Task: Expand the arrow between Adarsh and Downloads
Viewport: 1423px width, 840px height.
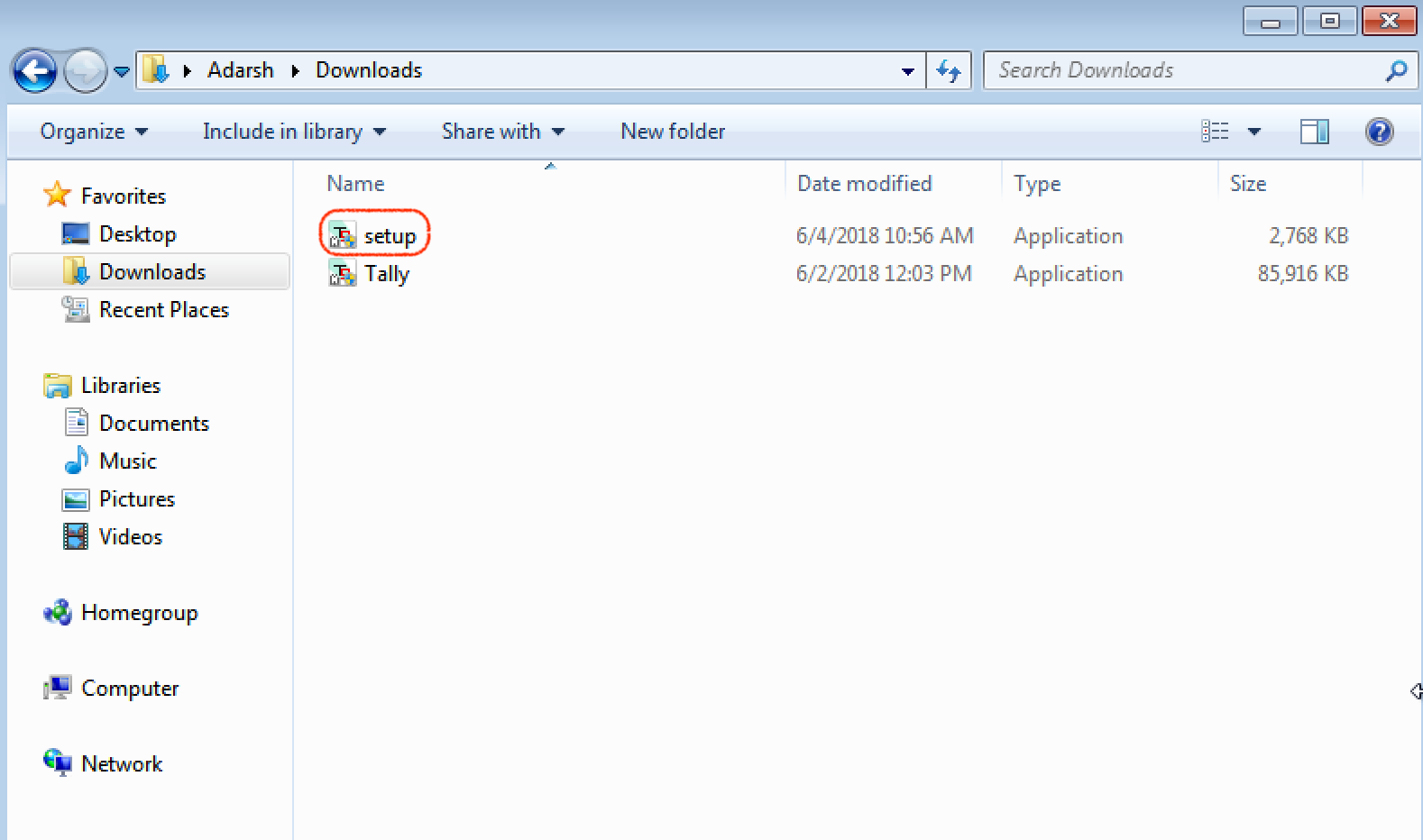Action: (295, 70)
